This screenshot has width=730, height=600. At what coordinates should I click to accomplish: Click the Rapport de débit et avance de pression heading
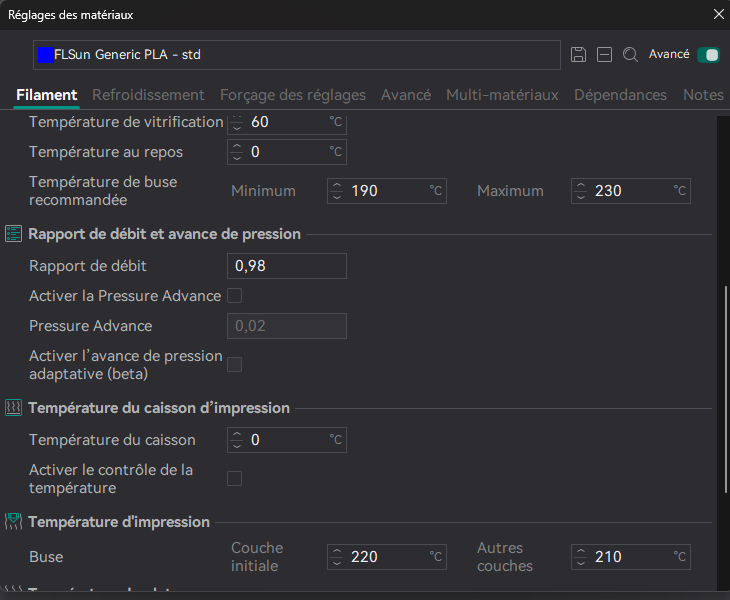click(x=164, y=234)
